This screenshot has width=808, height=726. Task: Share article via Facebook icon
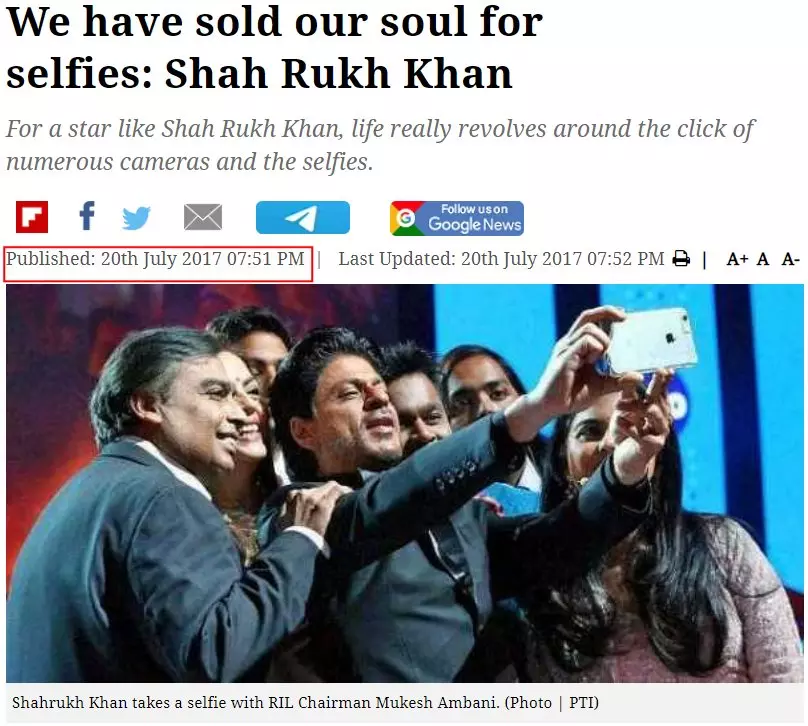87,215
